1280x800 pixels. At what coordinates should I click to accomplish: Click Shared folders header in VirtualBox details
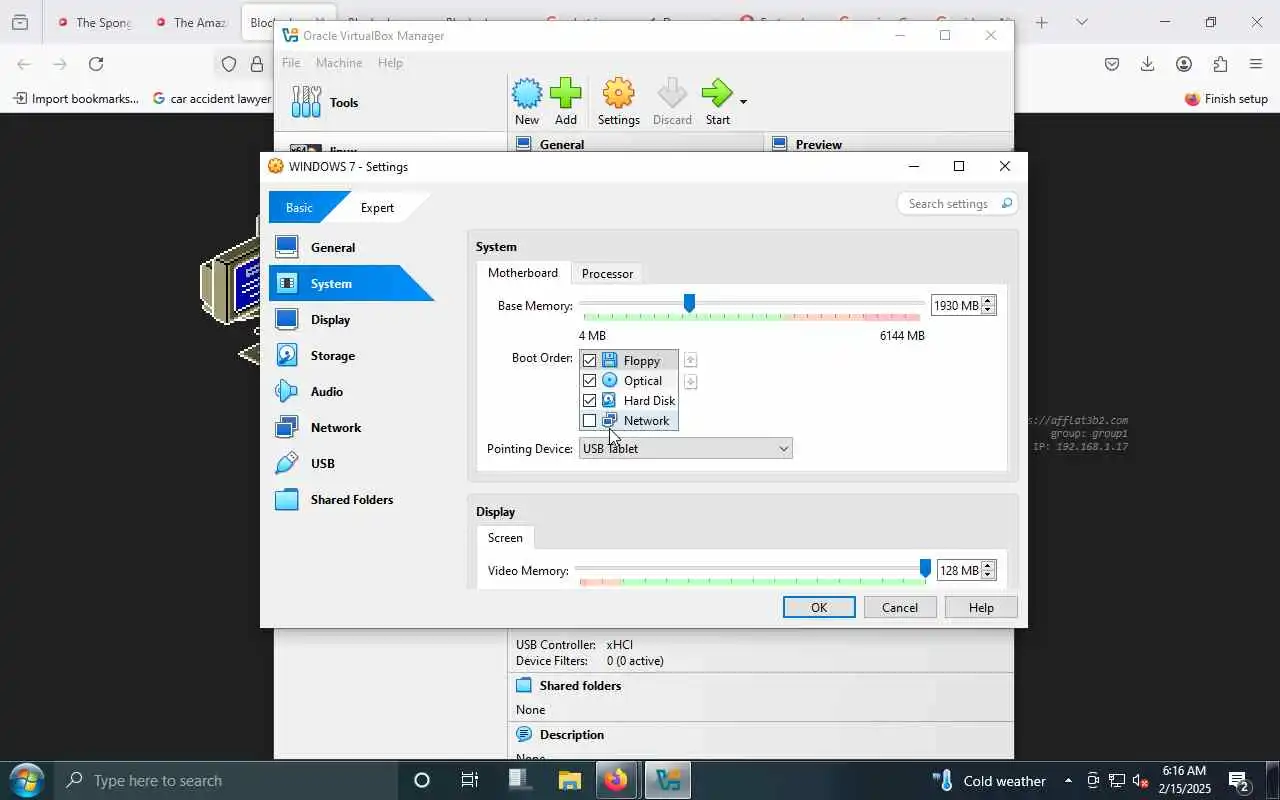(580, 685)
